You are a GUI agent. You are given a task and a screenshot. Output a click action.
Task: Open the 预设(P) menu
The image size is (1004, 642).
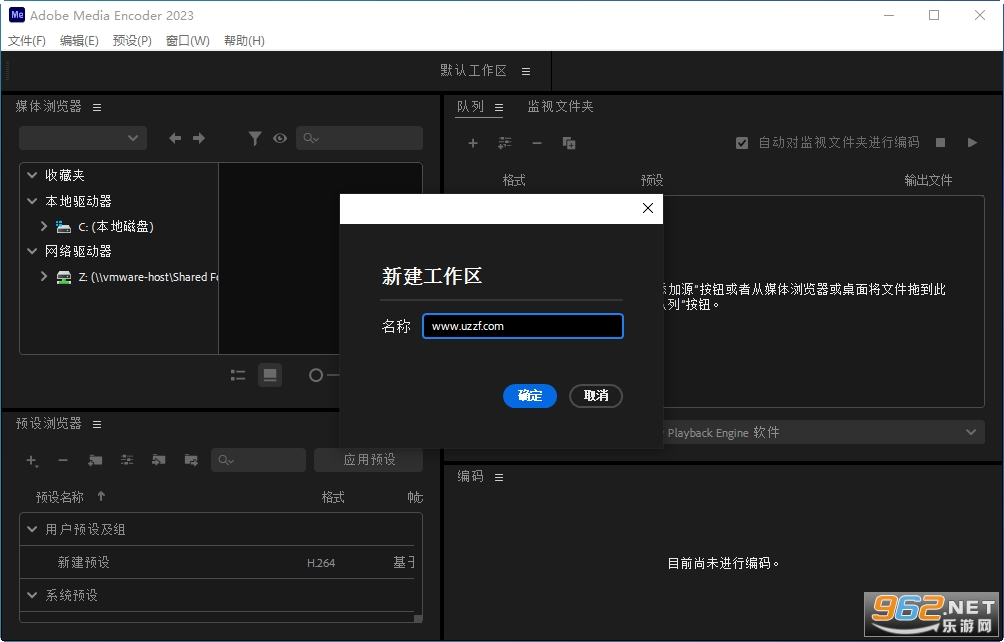(x=132, y=41)
